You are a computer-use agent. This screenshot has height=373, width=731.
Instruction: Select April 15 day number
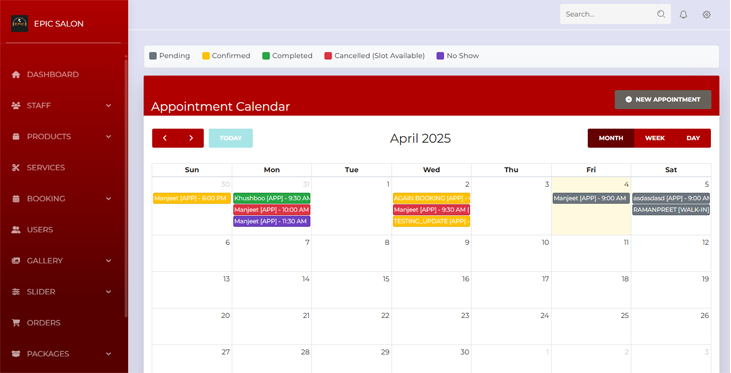click(386, 279)
